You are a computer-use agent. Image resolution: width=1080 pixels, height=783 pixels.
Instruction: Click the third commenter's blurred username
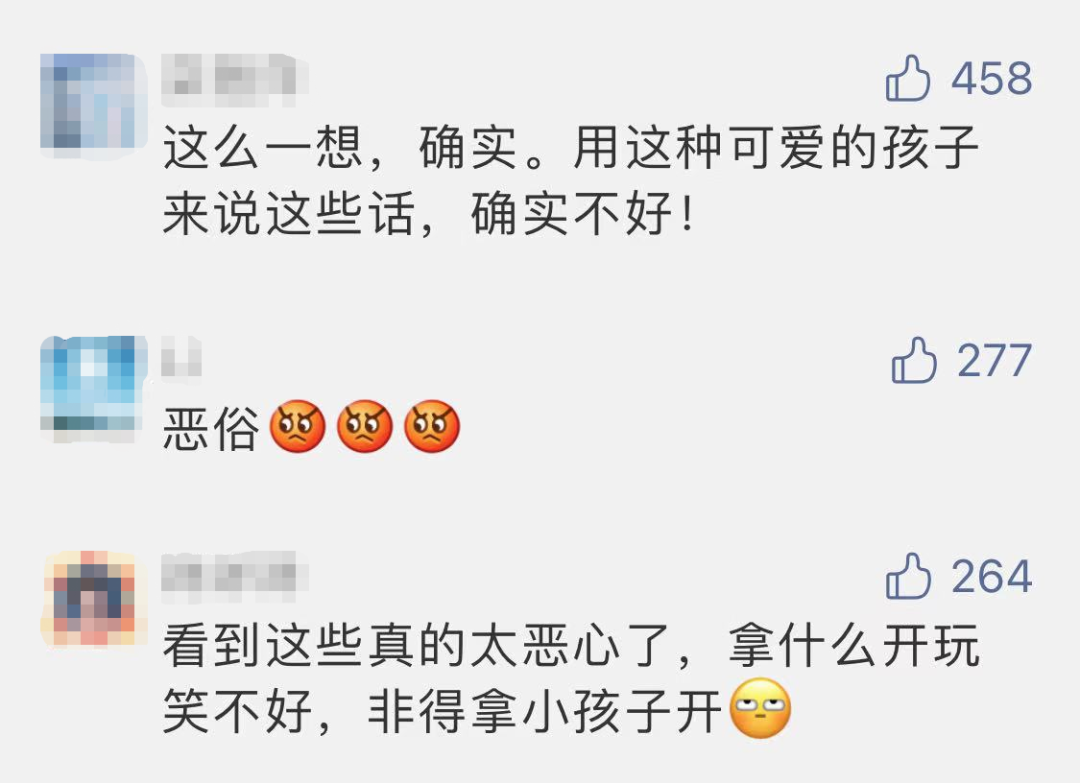click(x=234, y=572)
